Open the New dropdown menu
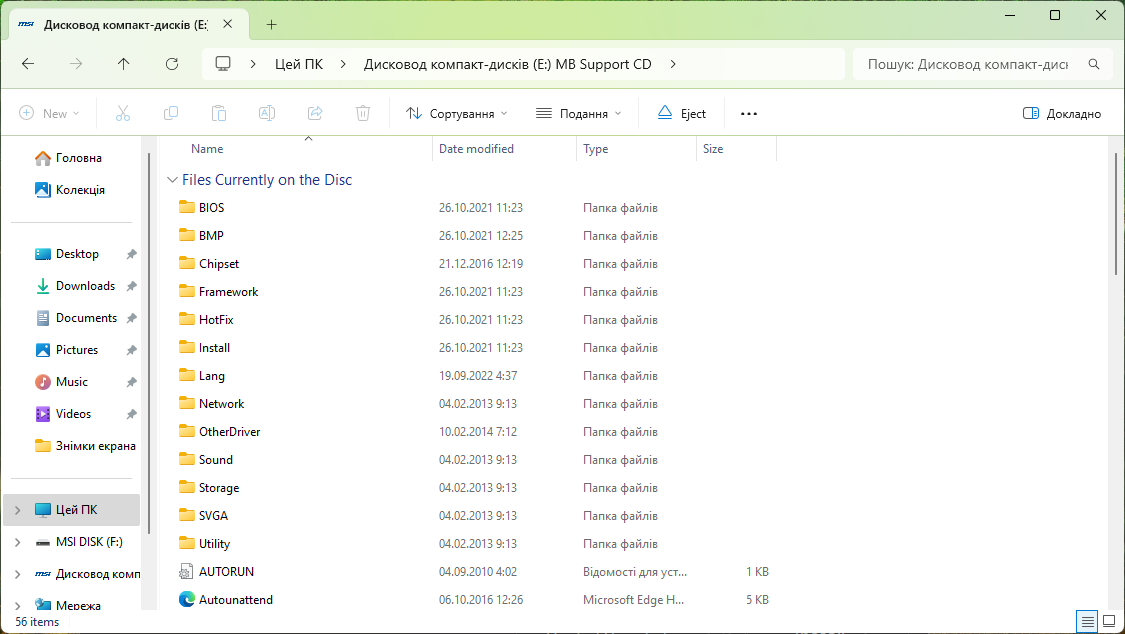Screen dimensions: 1125x634 [50, 113]
